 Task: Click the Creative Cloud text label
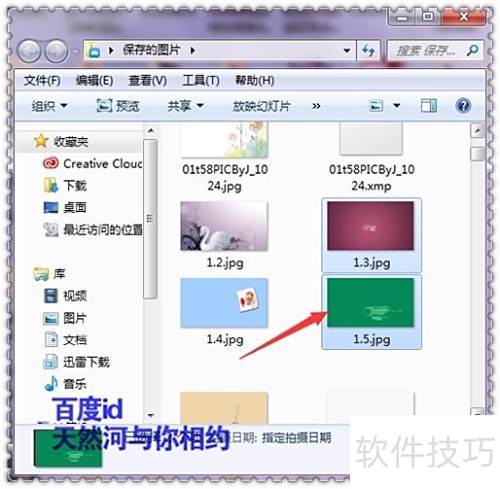[103, 163]
